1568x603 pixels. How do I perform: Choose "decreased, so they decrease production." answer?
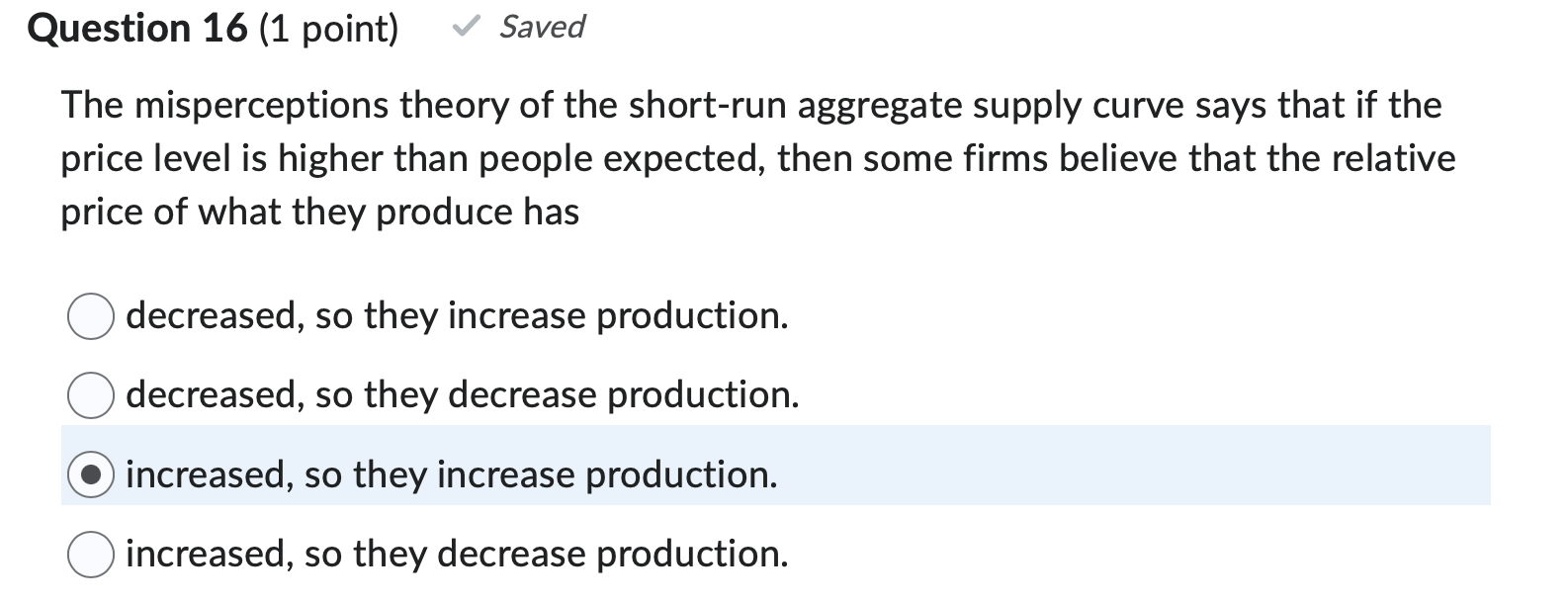pyautogui.click(x=90, y=395)
